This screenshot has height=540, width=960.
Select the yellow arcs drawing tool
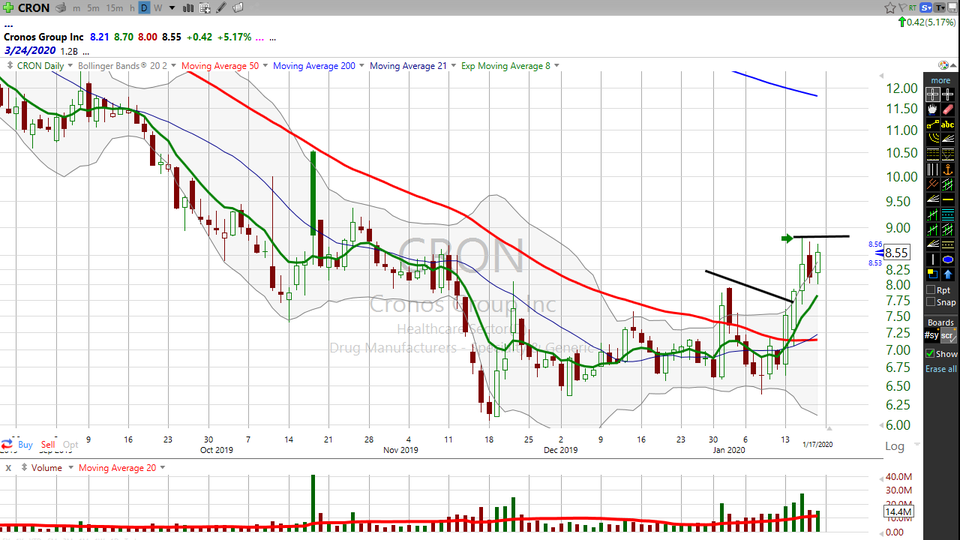click(933, 139)
